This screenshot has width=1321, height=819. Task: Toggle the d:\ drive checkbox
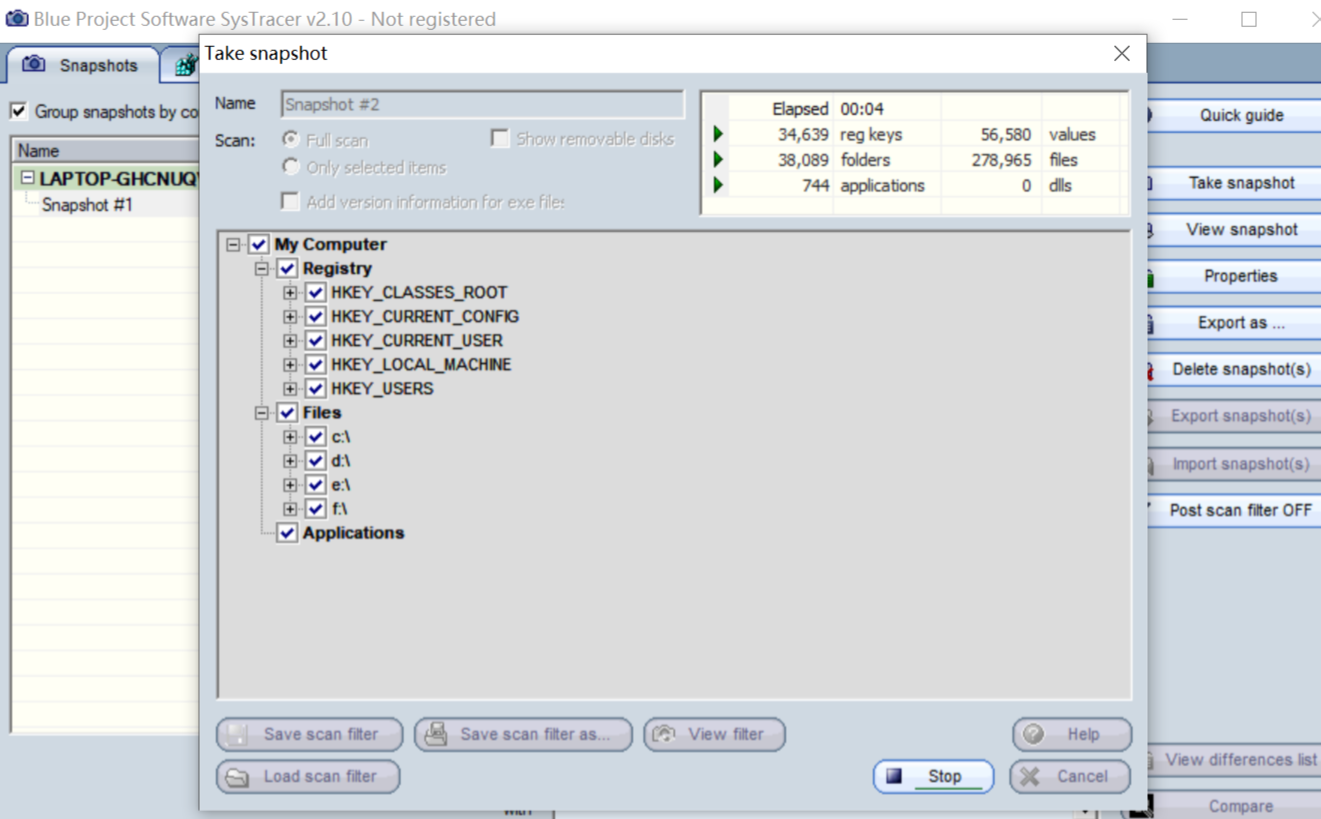[x=315, y=460]
